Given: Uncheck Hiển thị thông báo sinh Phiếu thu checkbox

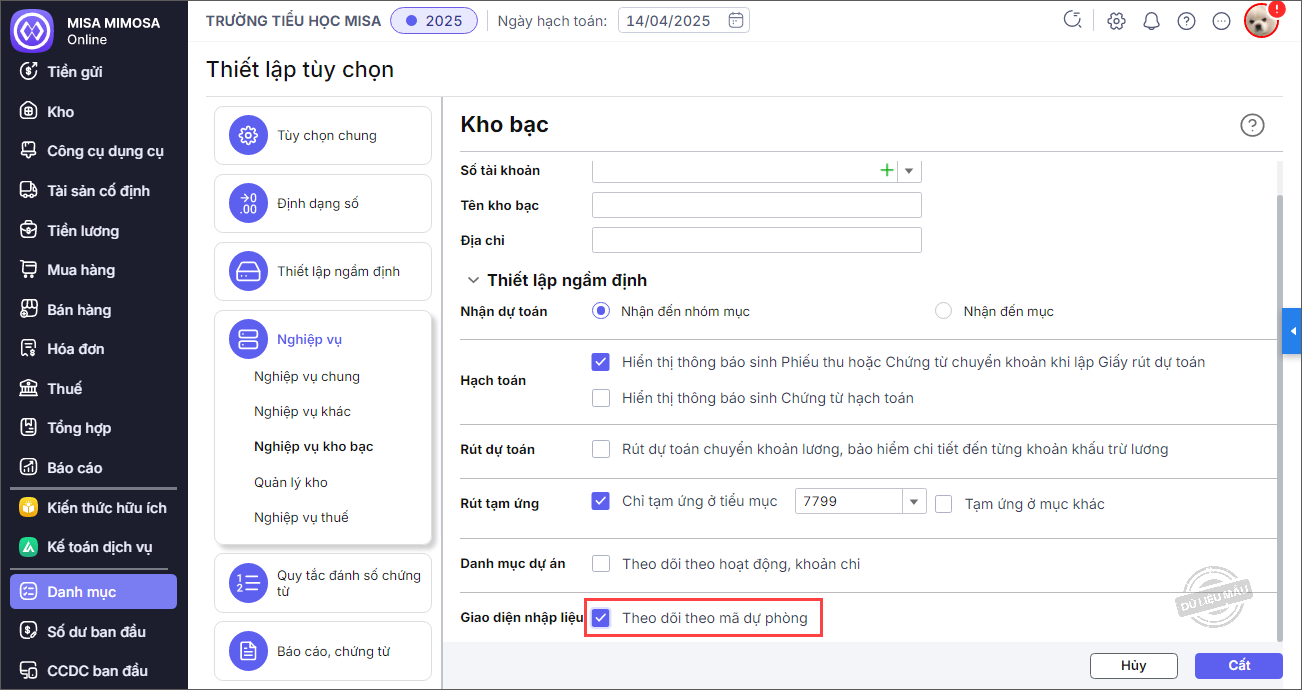Looking at the screenshot, I should click(601, 362).
